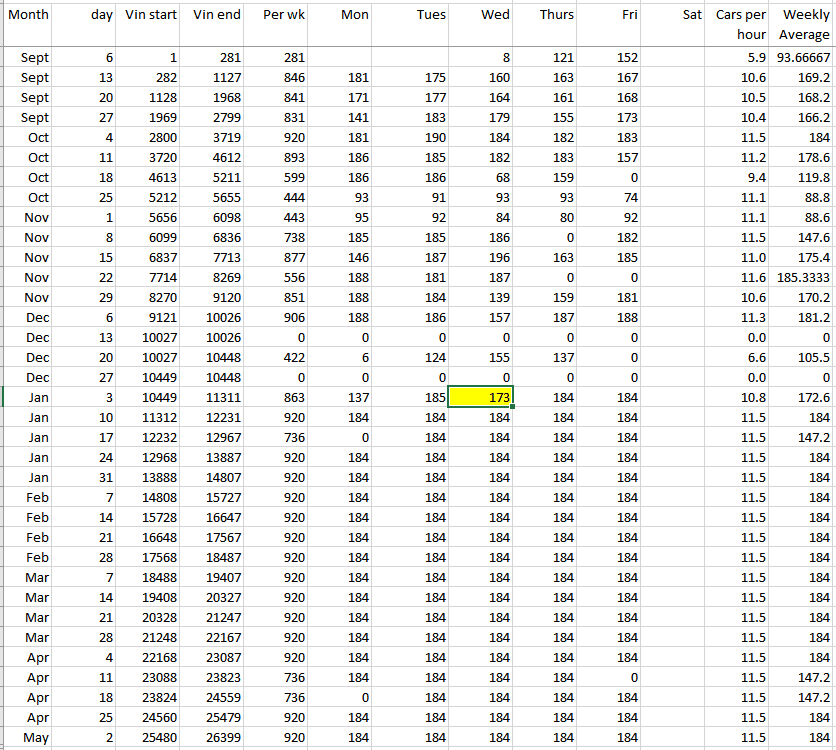Select the yellow highlighted cell containing 173
Screen dimensions: 836x750
pos(480,398)
